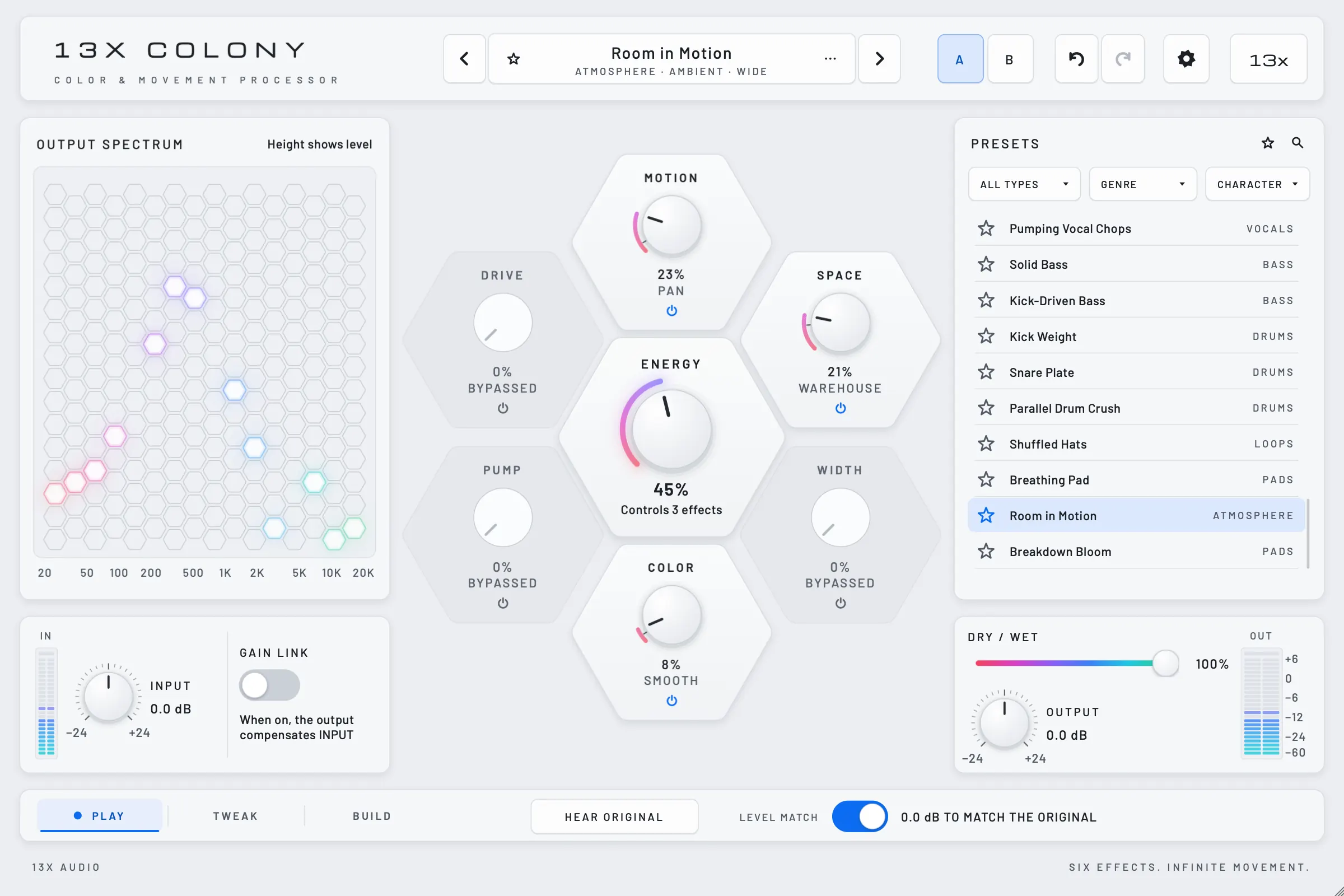Load the Shuffled Hats preset
This screenshot has height=896, width=1344.
[x=1136, y=444]
